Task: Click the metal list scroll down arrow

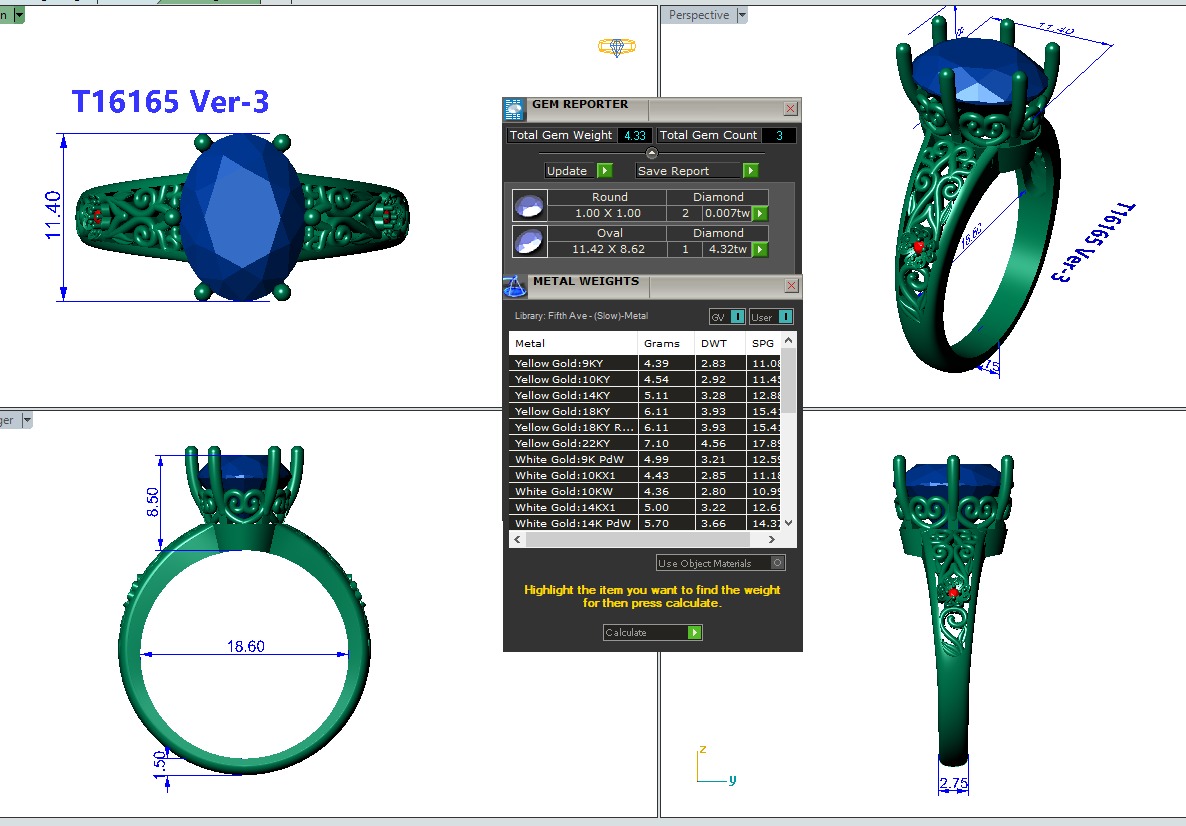Action: click(788, 523)
